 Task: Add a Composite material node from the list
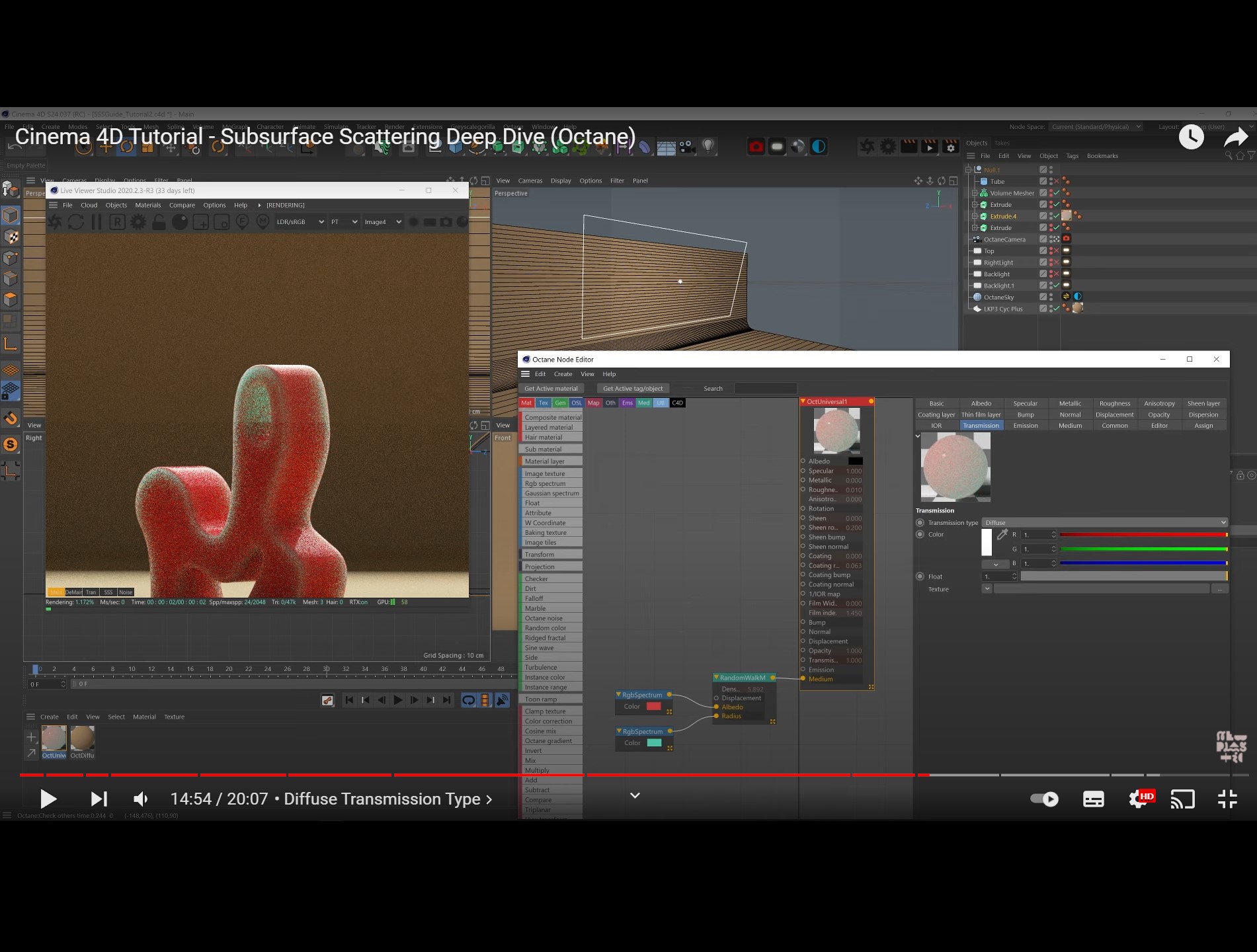click(550, 418)
